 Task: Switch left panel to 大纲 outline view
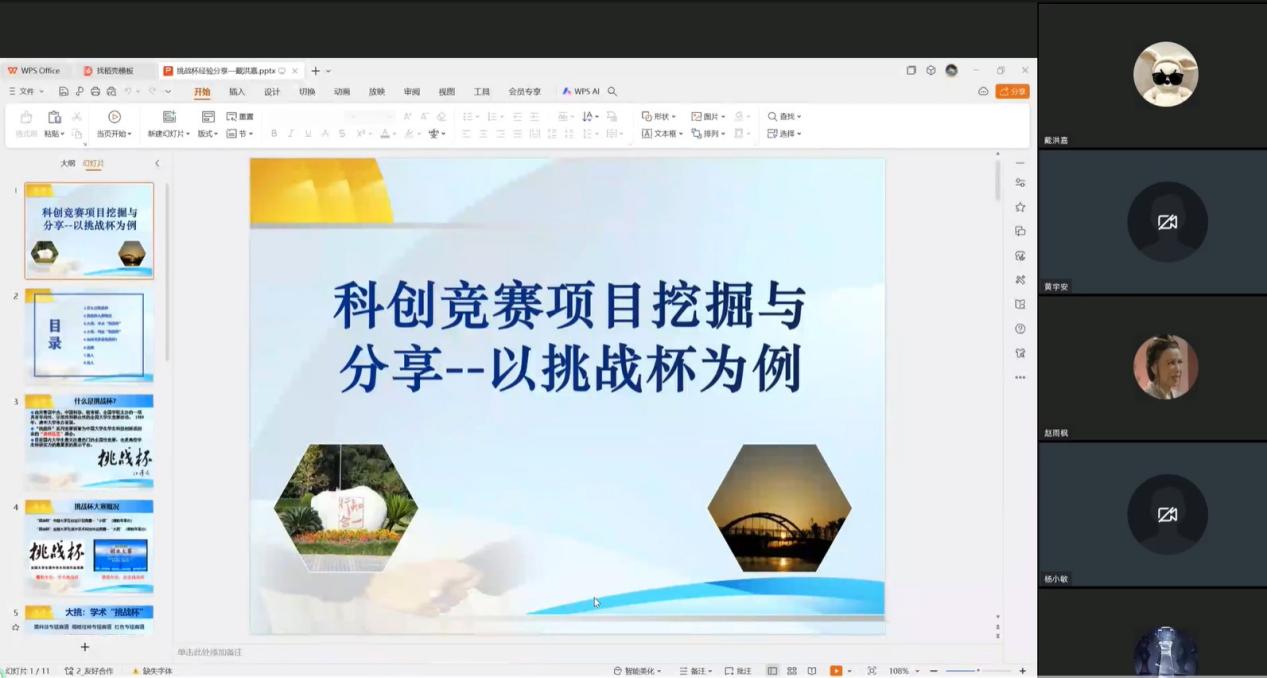coord(67,163)
